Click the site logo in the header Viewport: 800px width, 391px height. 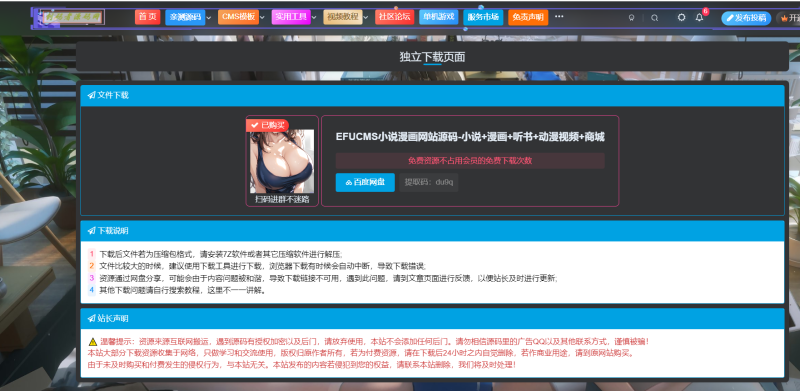click(x=72, y=17)
